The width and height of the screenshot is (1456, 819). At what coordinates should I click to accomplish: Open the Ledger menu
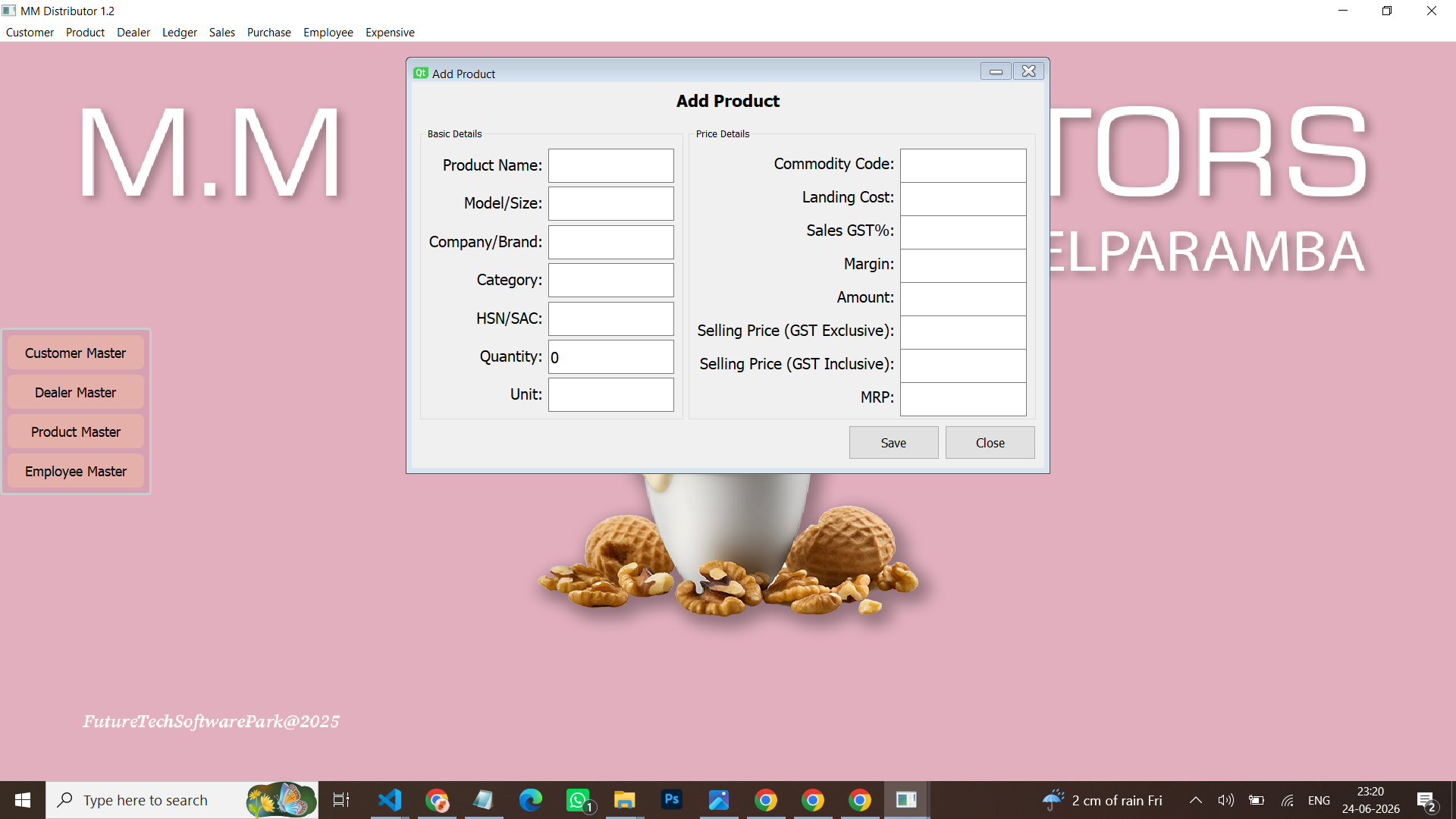pyautogui.click(x=180, y=32)
